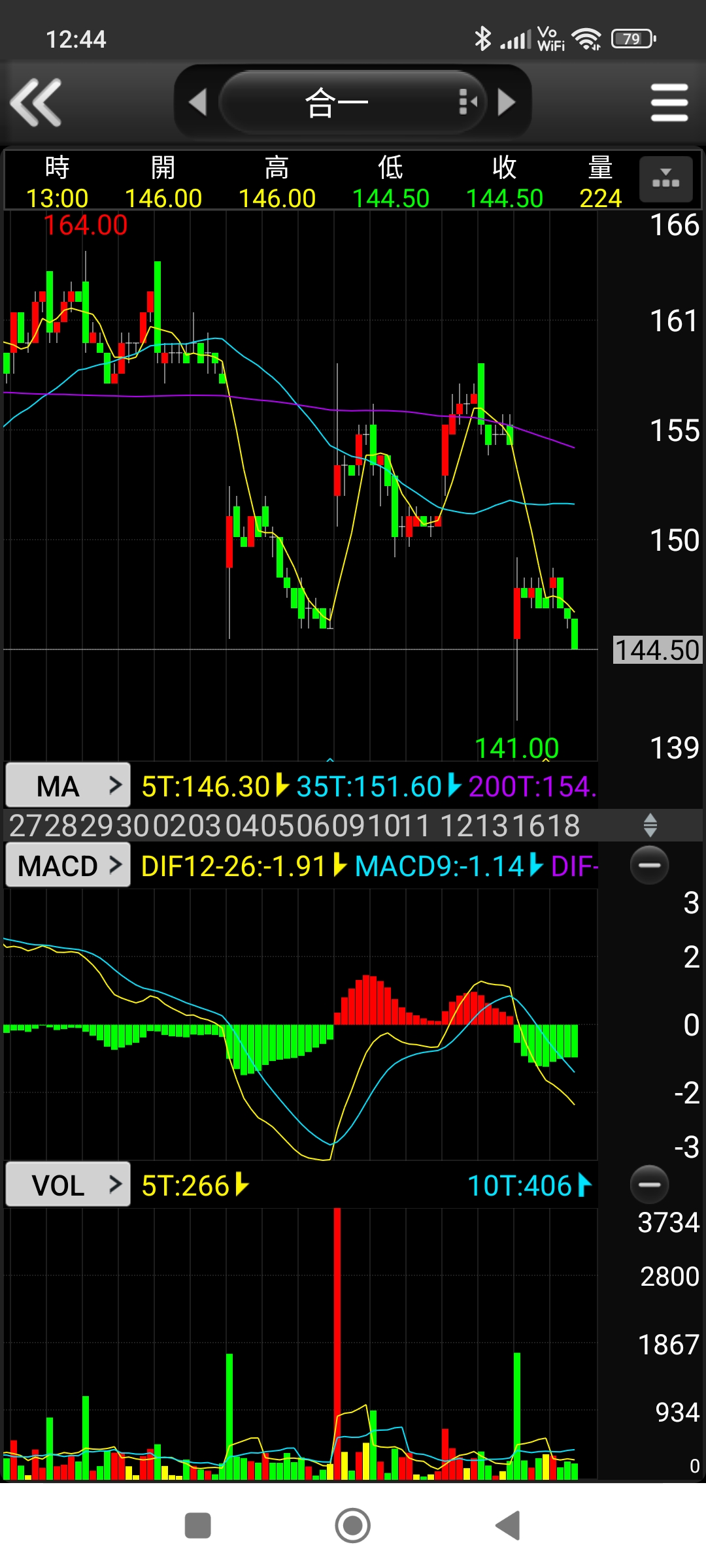Open the VOL indicator selector
Image resolution: width=706 pixels, height=1568 pixels.
pyautogui.click(x=68, y=1184)
